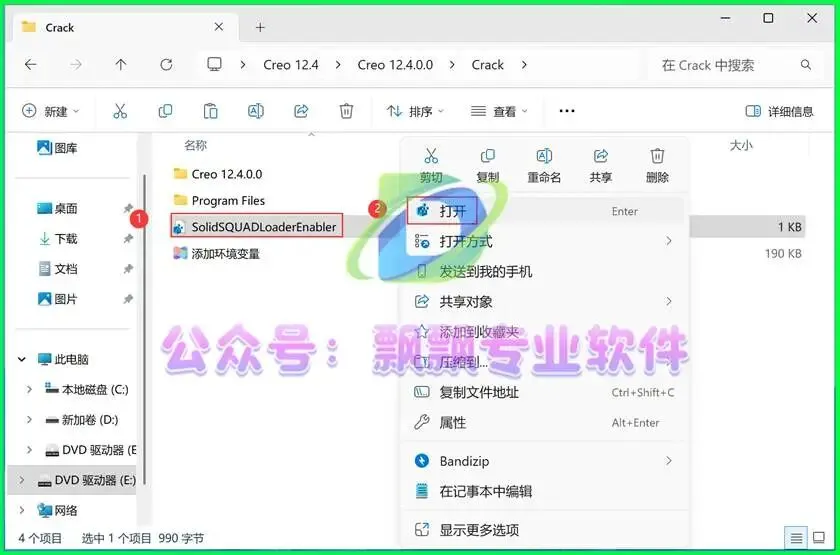Expand the chevron after Creo 12.4.0.0 breadcrumb
Viewport: 840px width, 555px height.
[452, 65]
